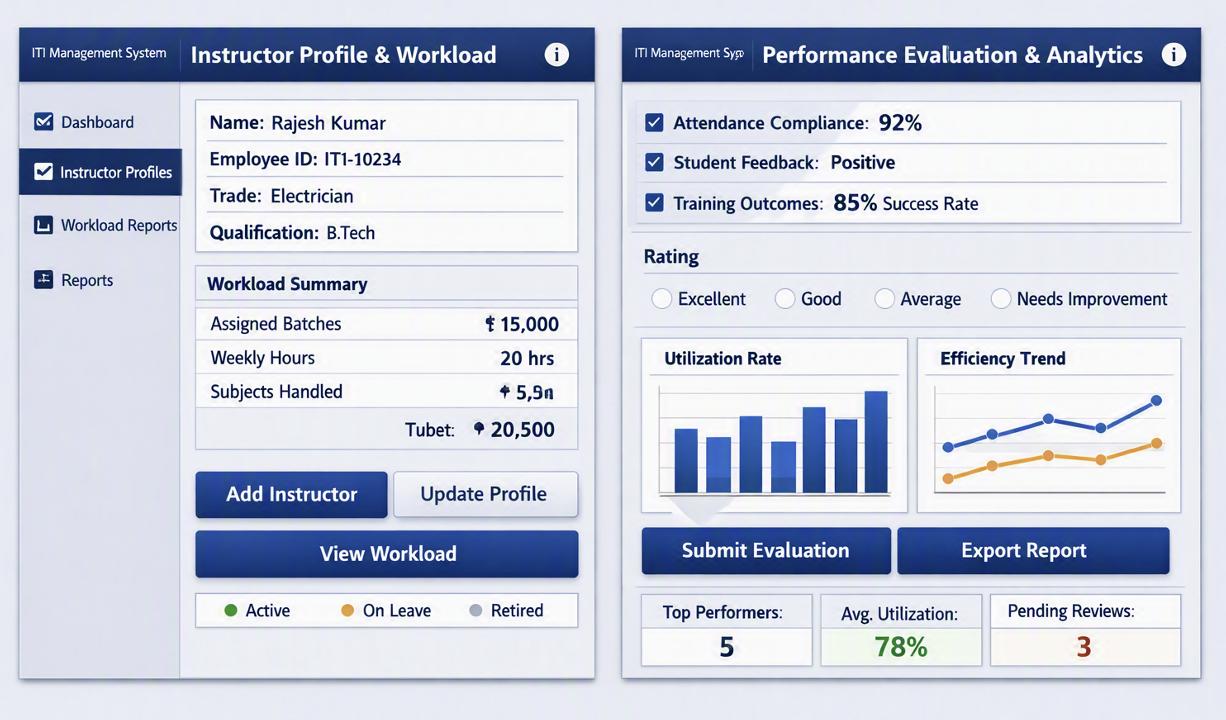The image size is (1226, 720).
Task: Pick the Average rating option
Action: point(884,299)
